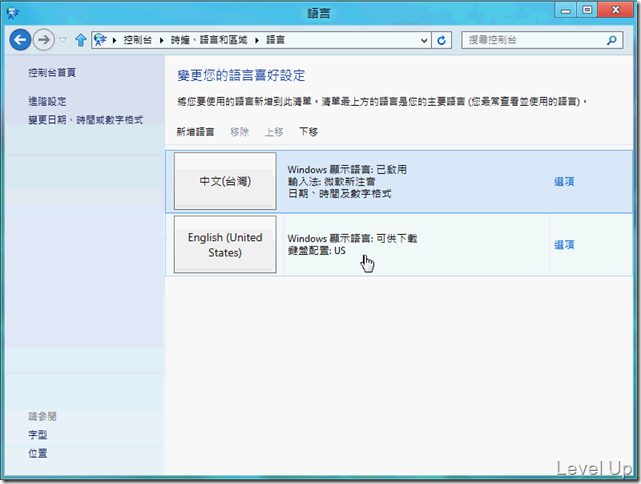Click the '日期、時間及數字格式' text
This screenshot has width=641, height=484.
tap(339, 193)
